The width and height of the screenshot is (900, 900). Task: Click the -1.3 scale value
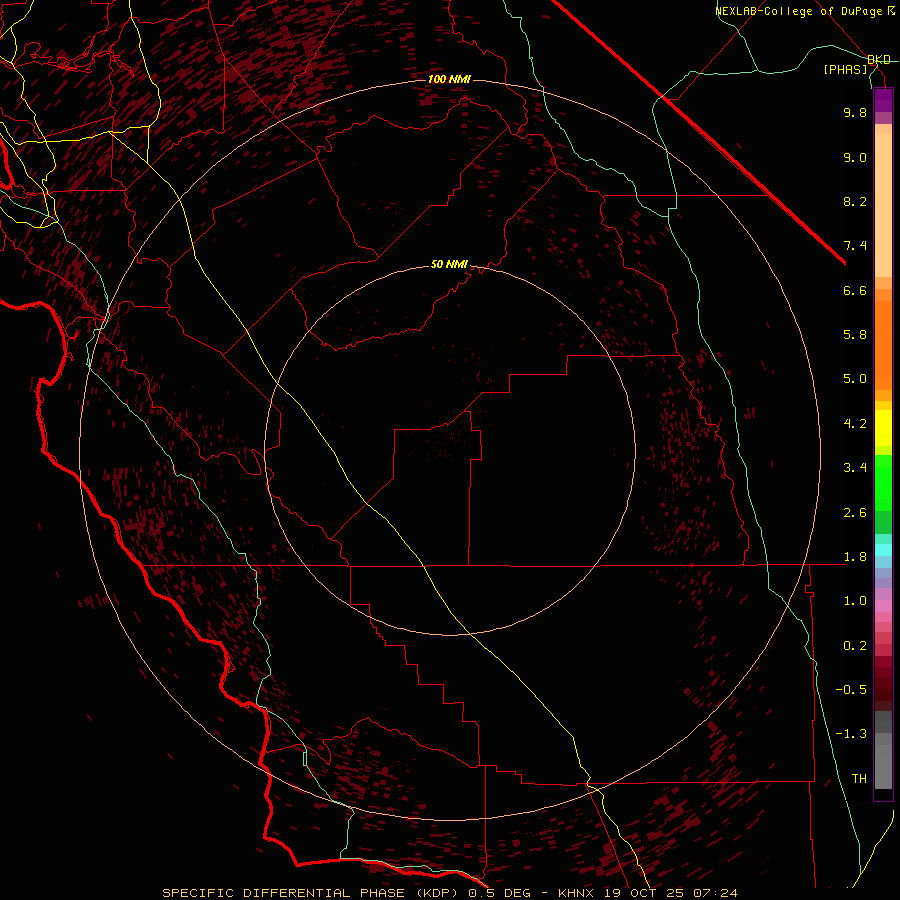[x=851, y=734]
